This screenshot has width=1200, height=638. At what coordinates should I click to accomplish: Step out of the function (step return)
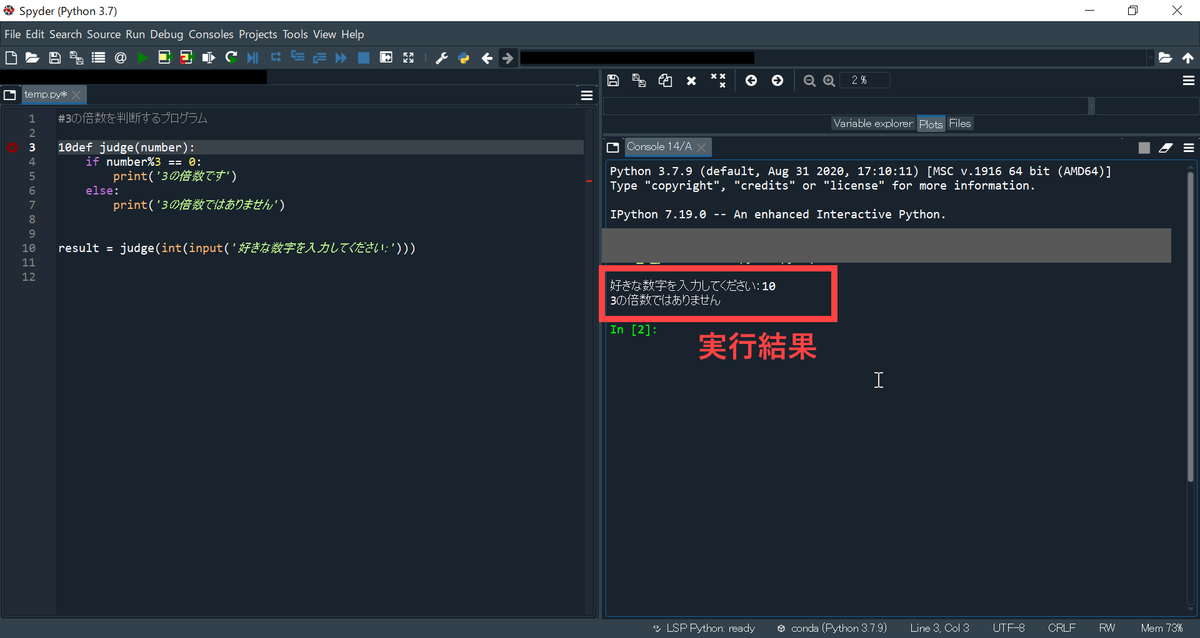click(x=319, y=58)
